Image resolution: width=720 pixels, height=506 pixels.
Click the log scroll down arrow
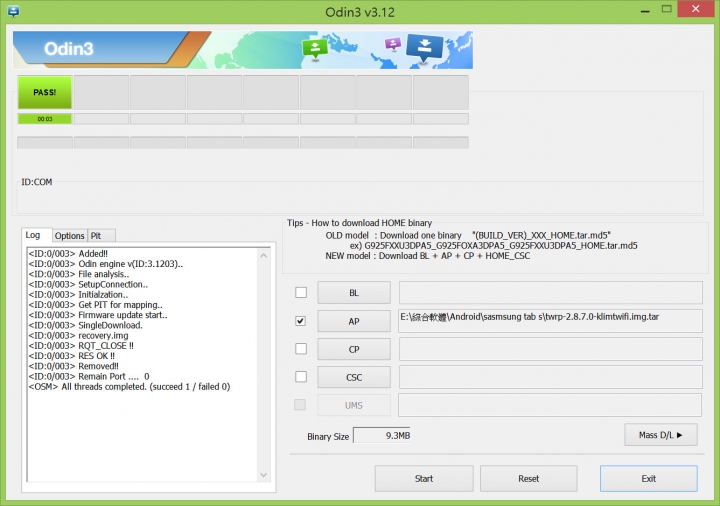point(264,475)
